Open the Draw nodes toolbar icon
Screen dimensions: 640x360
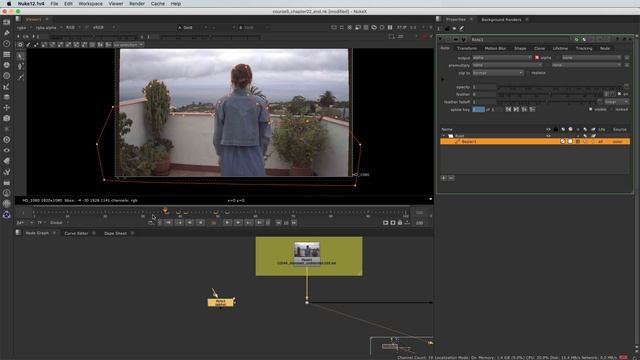click(7, 33)
